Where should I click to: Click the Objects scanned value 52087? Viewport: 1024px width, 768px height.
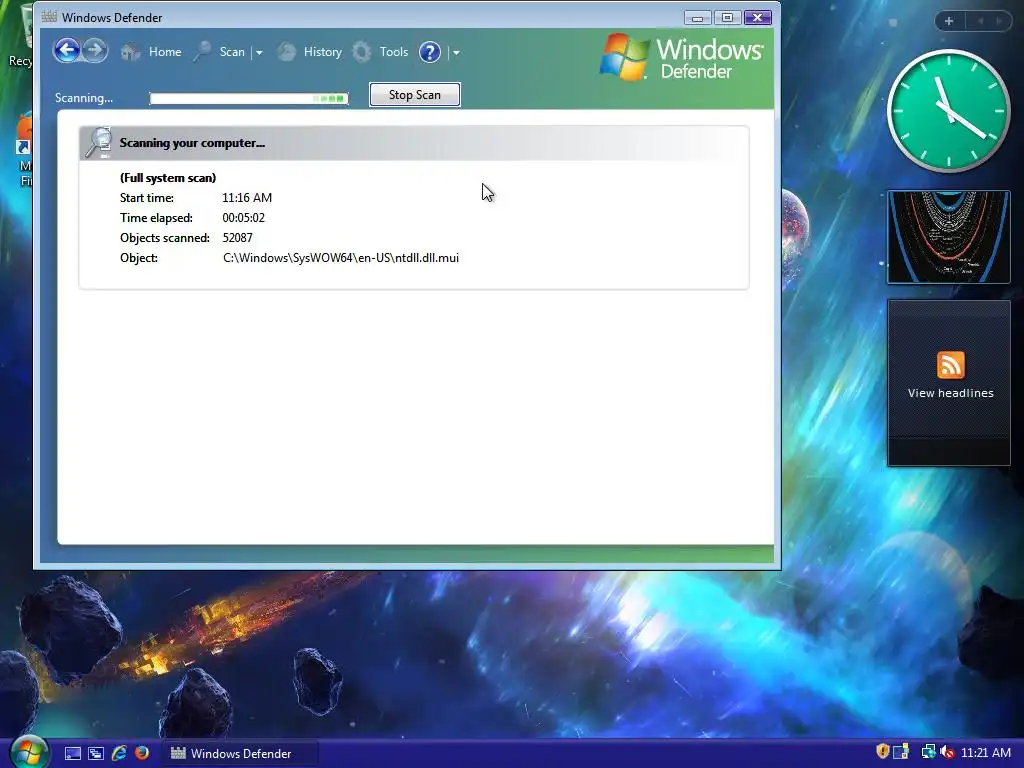click(237, 238)
